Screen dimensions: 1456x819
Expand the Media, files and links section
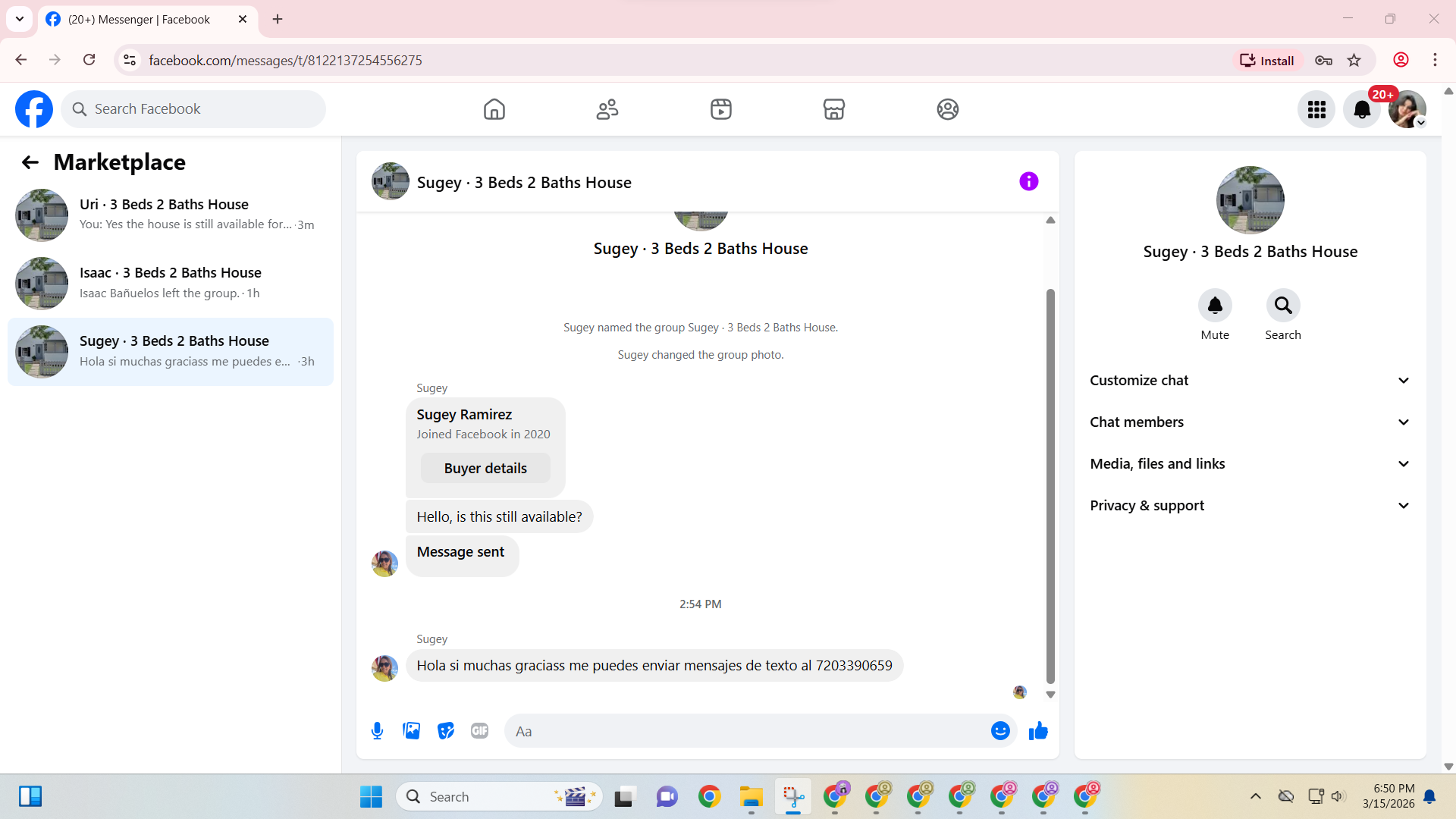[1250, 464]
